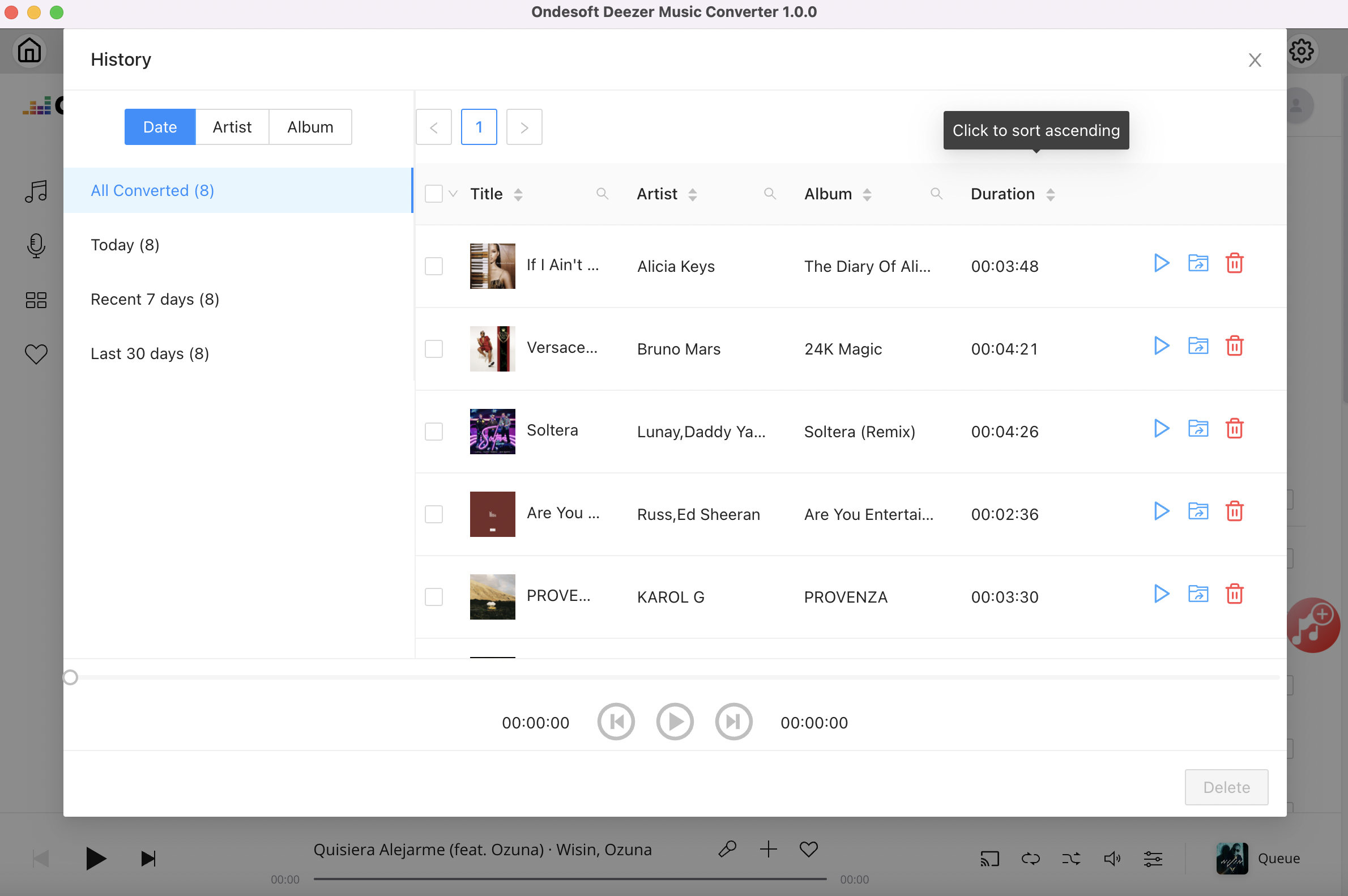Toggle checkbox for Versace track
Screen dimensions: 1348x896
pos(434,348)
